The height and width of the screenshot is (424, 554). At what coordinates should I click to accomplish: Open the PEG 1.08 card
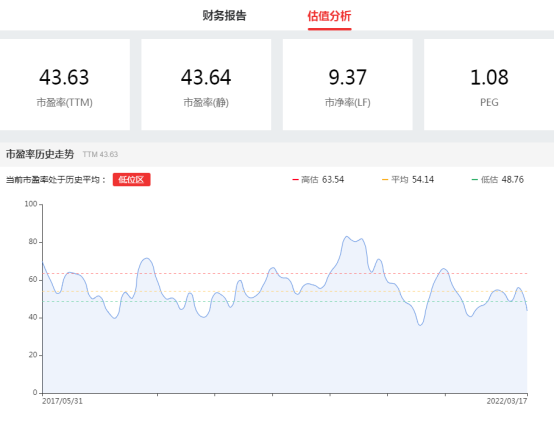[x=489, y=84]
